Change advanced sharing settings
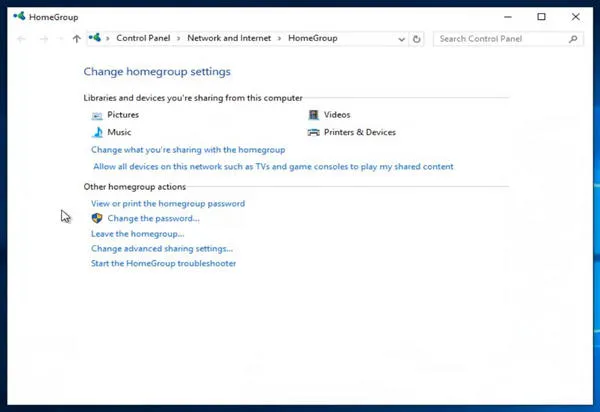The image size is (600, 412). [x=162, y=249]
